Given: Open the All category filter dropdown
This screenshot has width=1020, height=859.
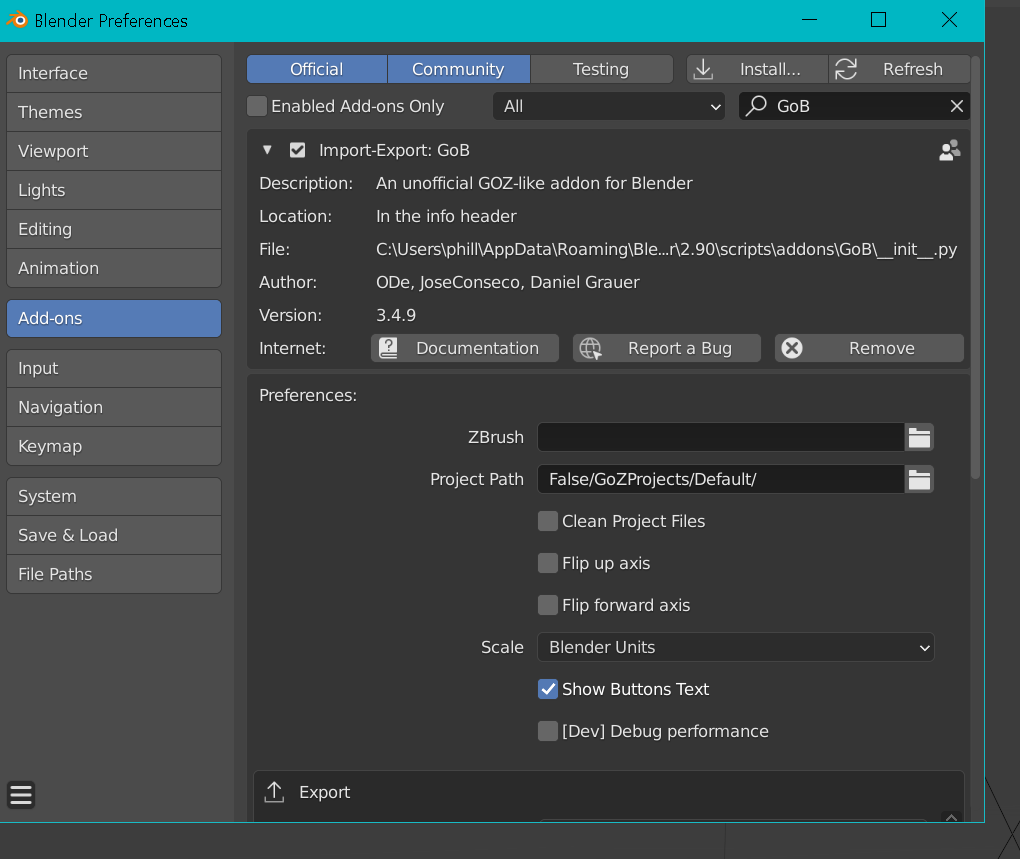Looking at the screenshot, I should pyautogui.click(x=608, y=106).
